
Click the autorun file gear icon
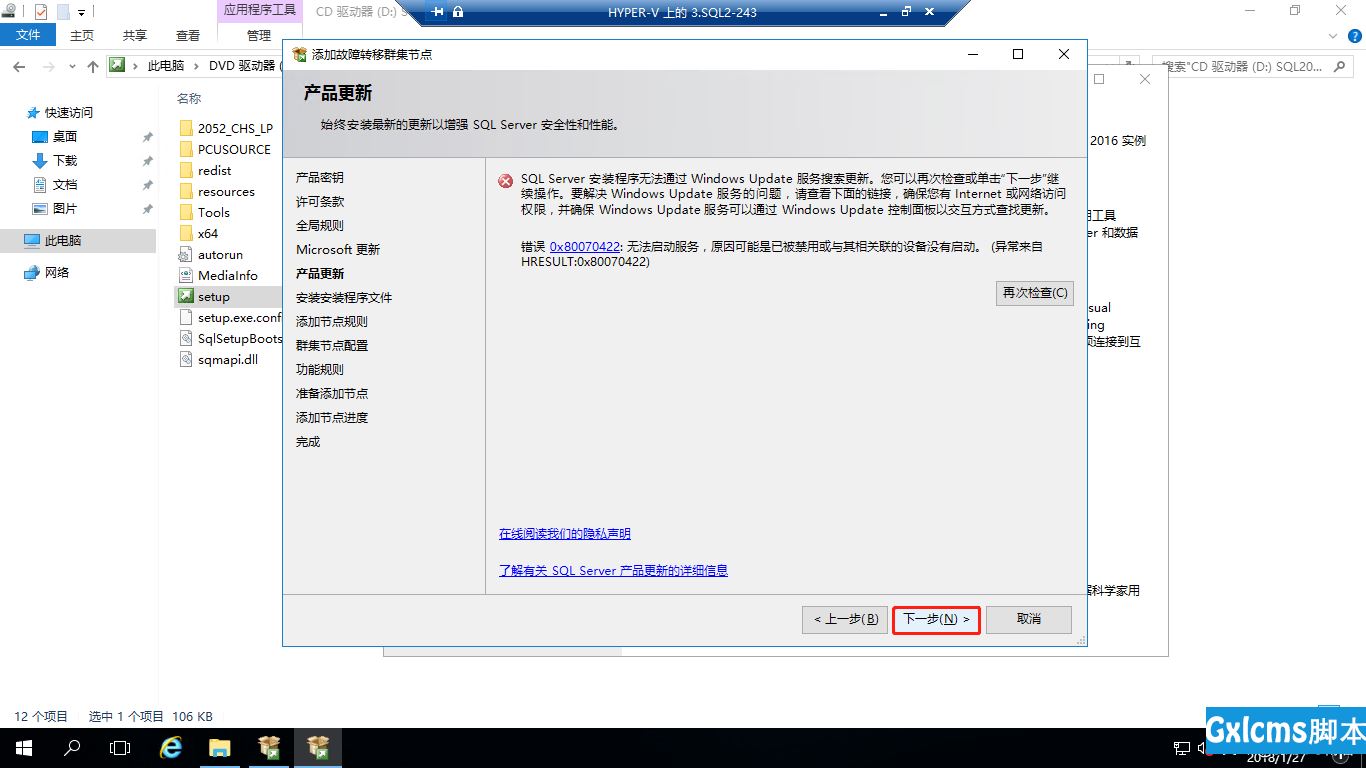pyautogui.click(x=185, y=254)
